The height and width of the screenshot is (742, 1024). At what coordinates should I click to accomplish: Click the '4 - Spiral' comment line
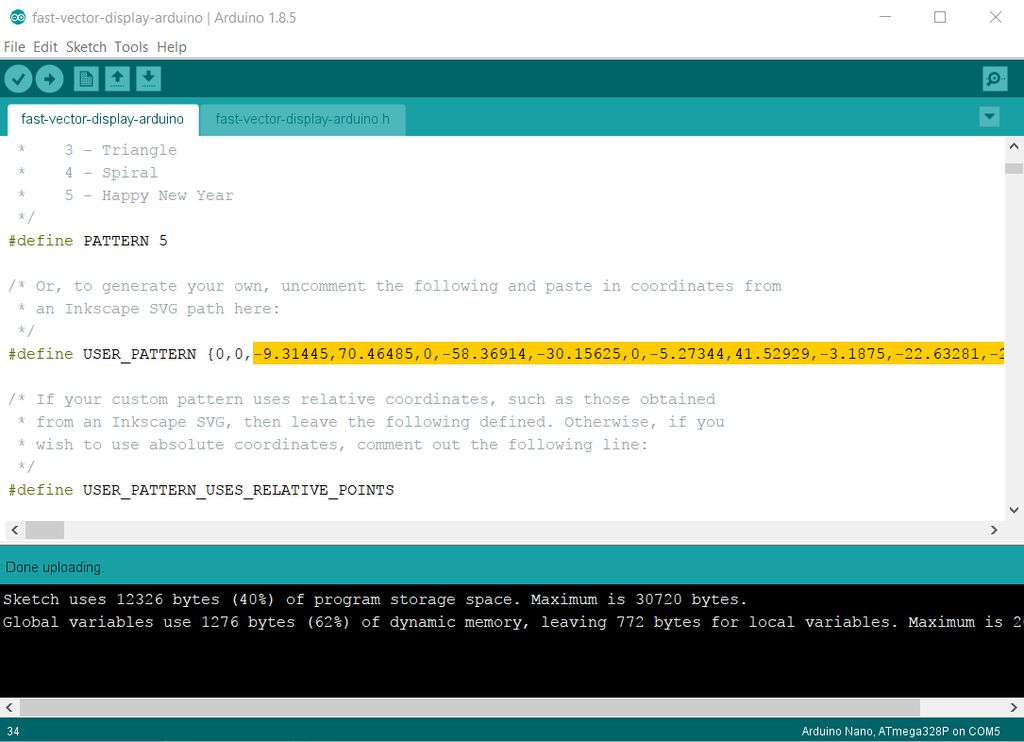pyautogui.click(x=111, y=173)
